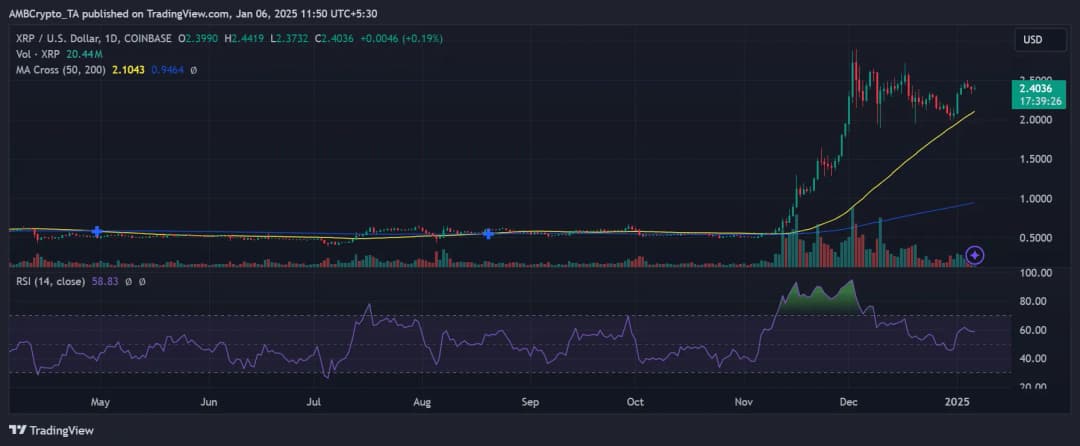Click the blue MA cross marker near May
This screenshot has height=446, width=1080.
pos(97,231)
